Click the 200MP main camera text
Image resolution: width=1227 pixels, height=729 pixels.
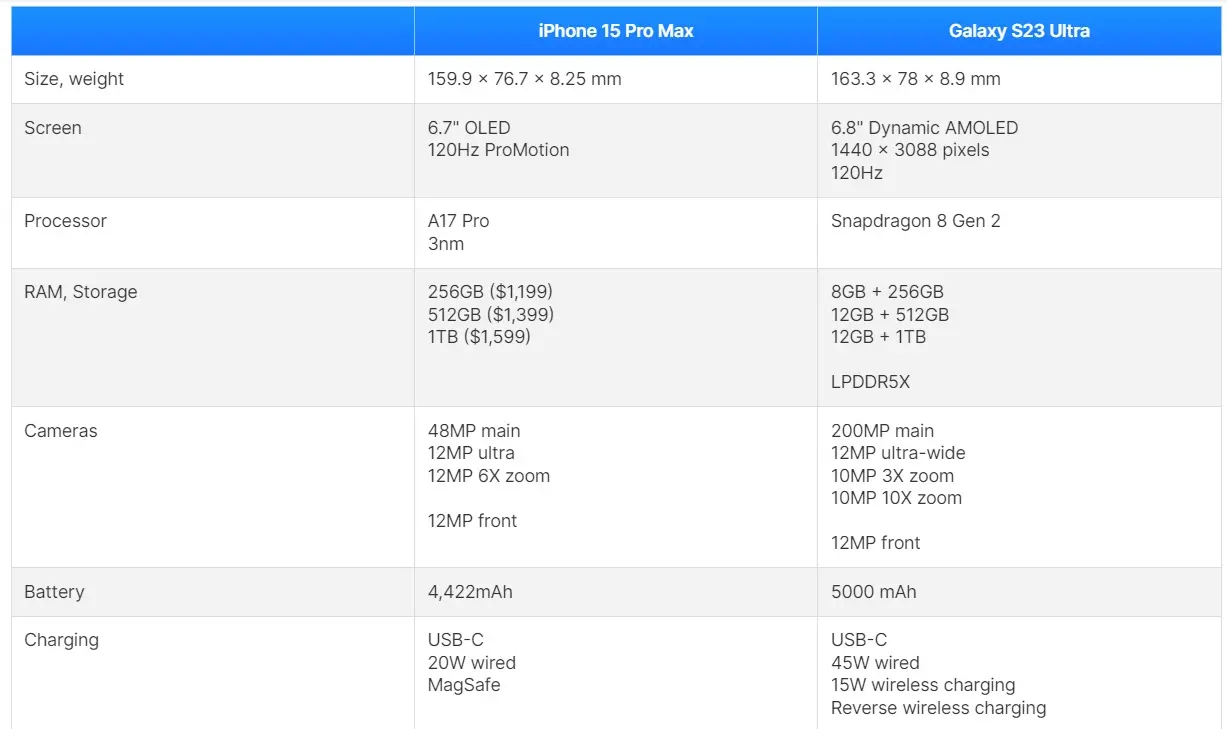[x=882, y=431]
